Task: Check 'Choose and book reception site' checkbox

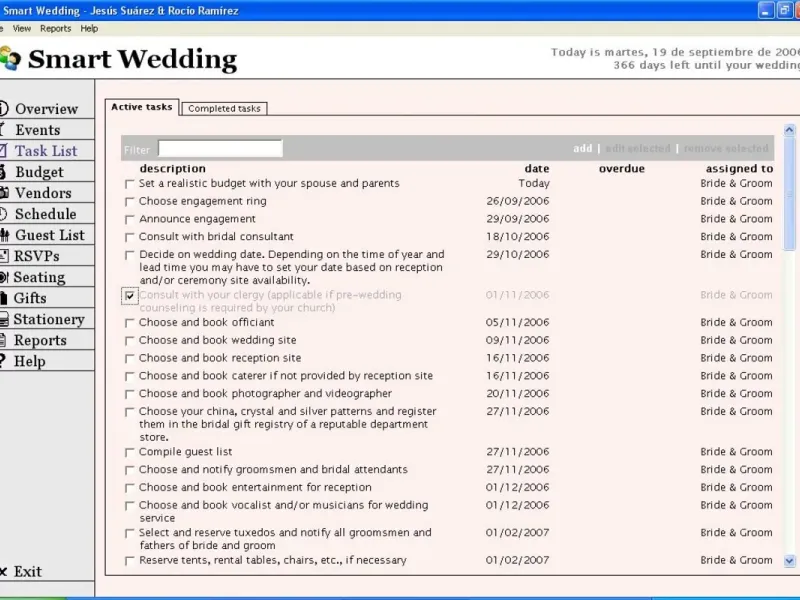Action: [130, 359]
